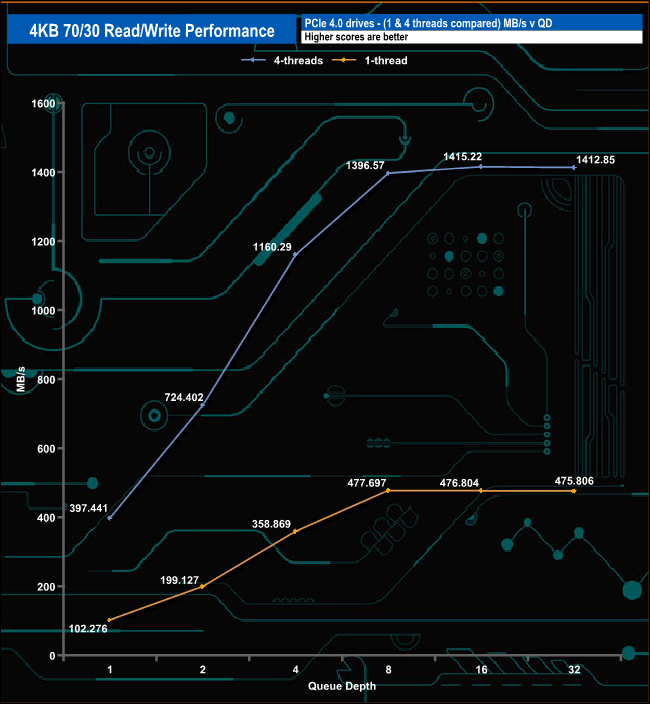The height and width of the screenshot is (704, 650).
Task: Click the 0 y-axis tick label
Action: point(52,656)
